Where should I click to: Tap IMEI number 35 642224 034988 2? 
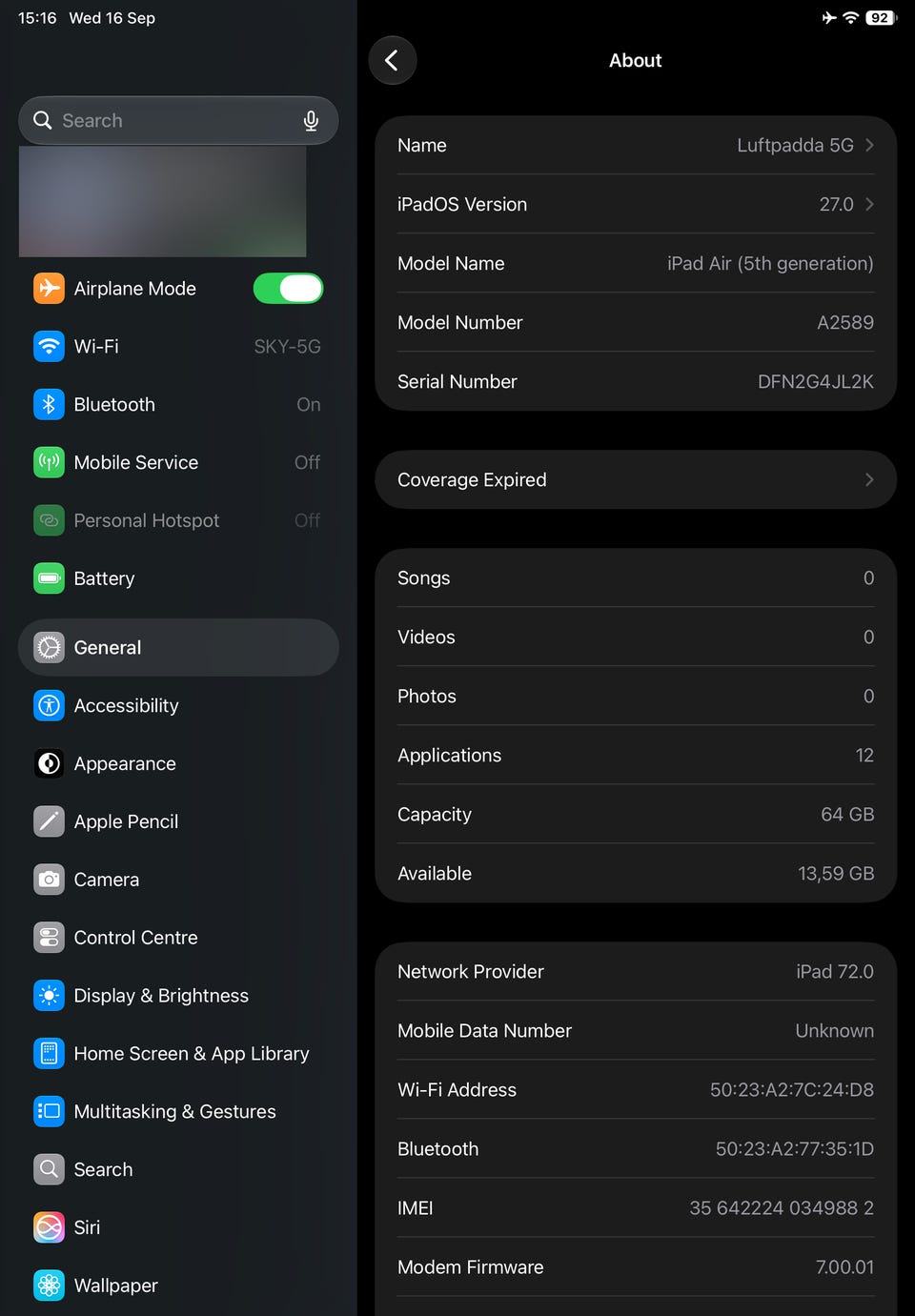[782, 1207]
